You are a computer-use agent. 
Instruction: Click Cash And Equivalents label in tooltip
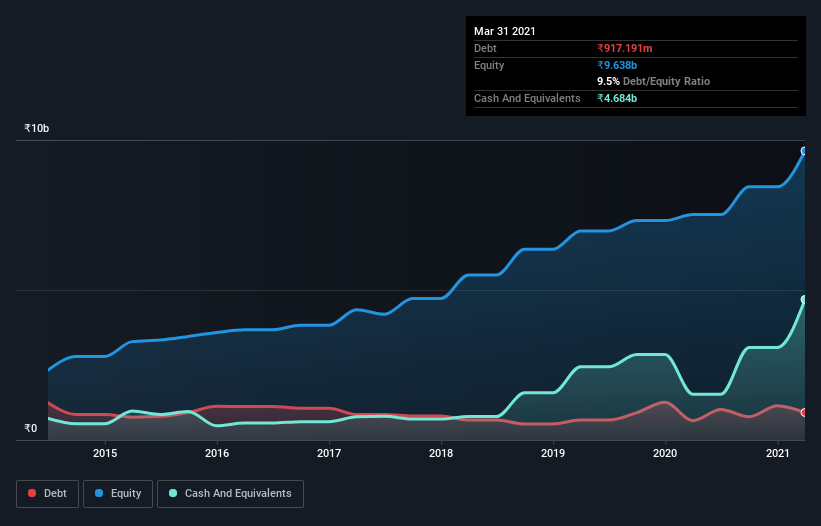pyautogui.click(x=527, y=98)
